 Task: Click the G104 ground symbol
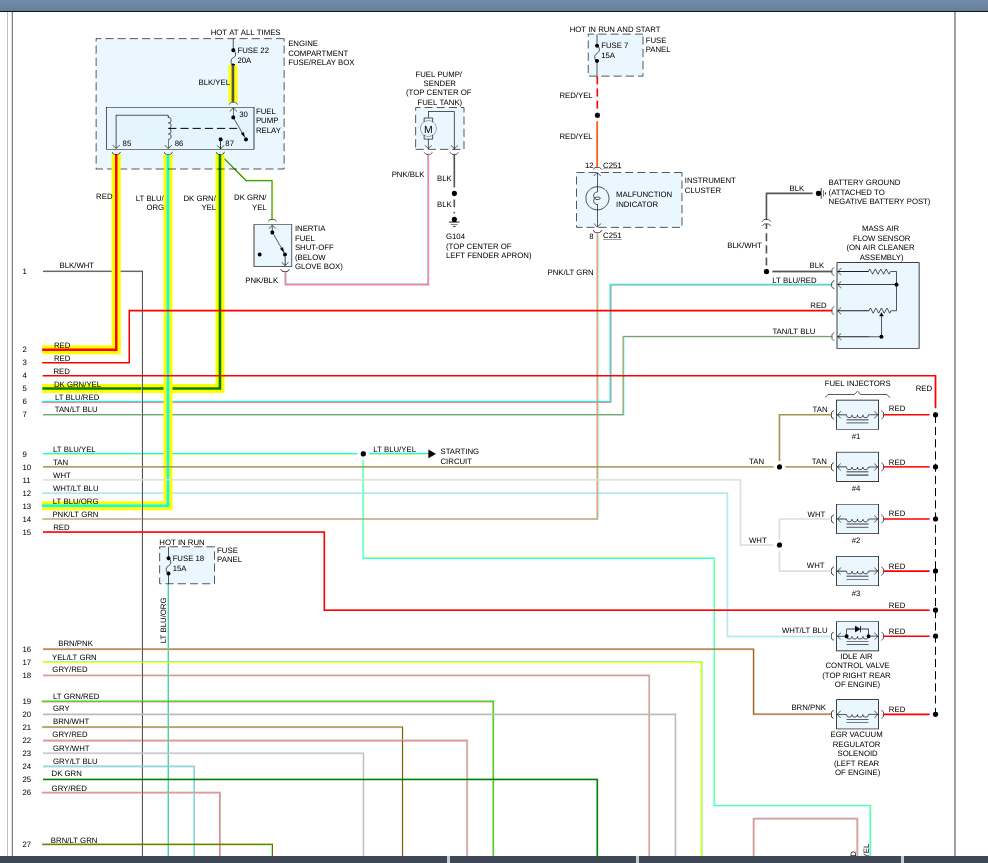(x=454, y=221)
